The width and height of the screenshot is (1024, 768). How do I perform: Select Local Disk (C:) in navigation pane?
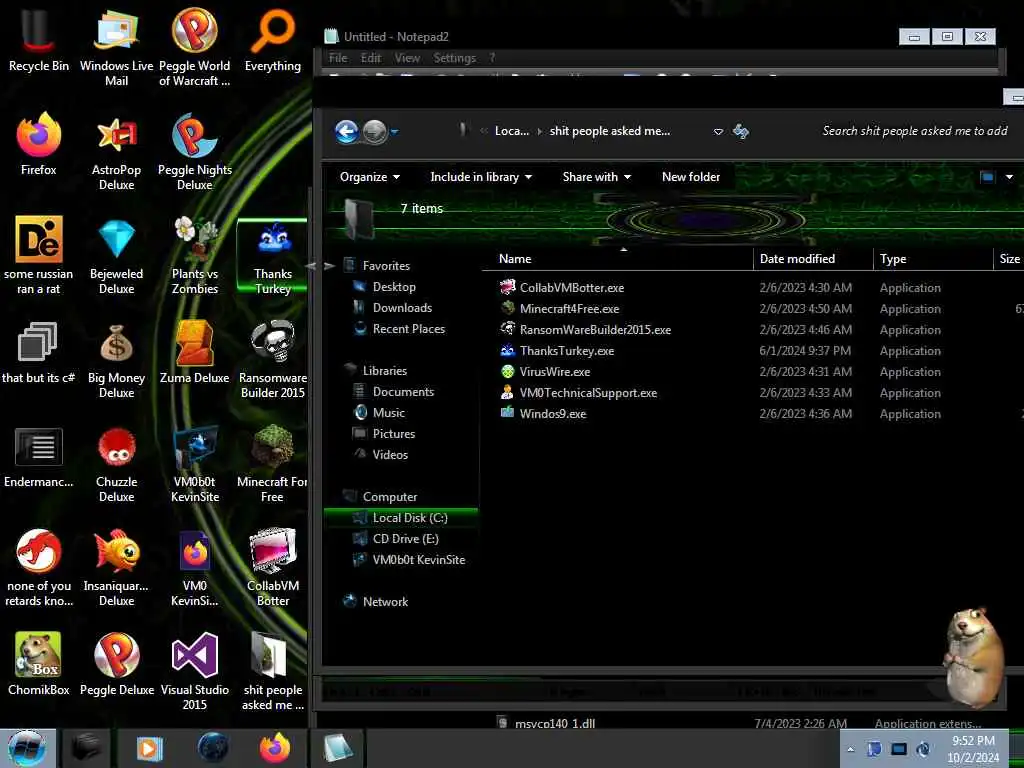click(401, 518)
